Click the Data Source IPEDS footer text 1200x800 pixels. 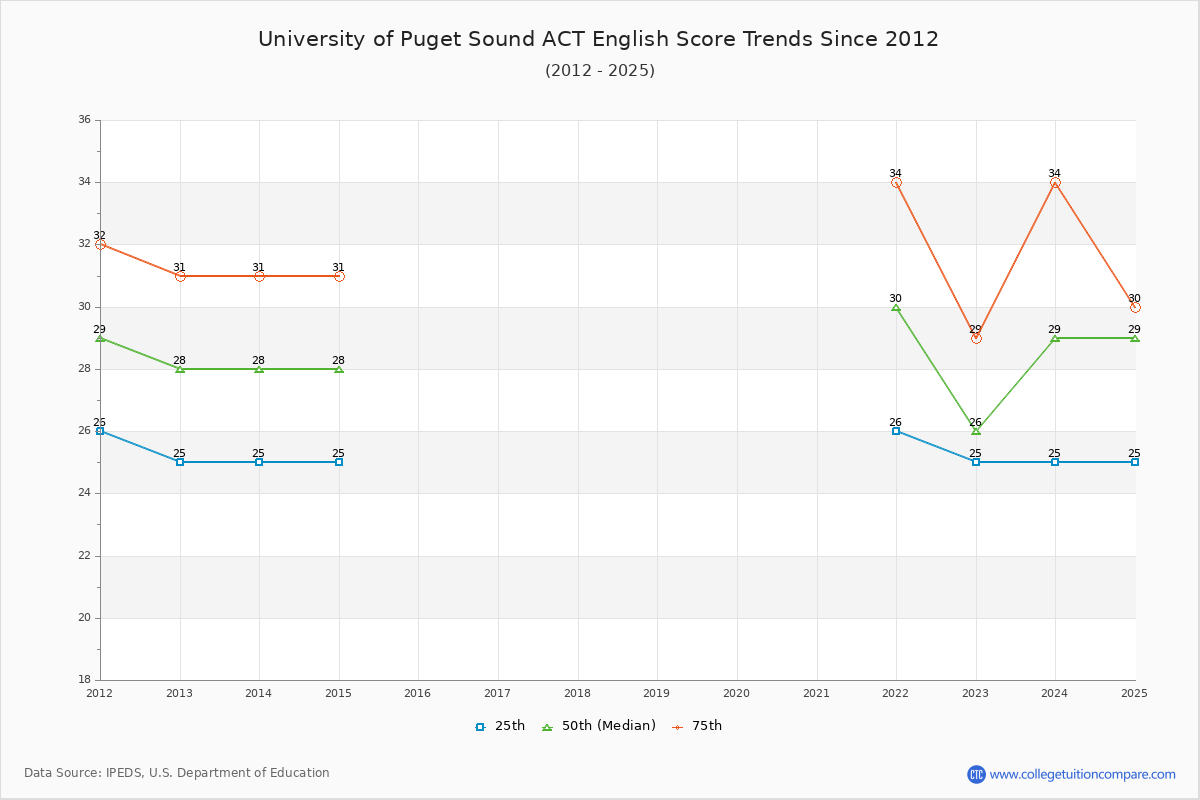pos(177,773)
